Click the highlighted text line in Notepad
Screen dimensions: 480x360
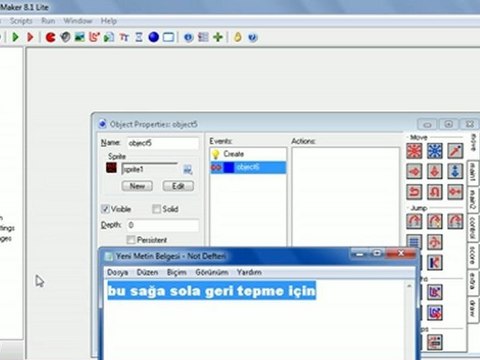pos(211,291)
